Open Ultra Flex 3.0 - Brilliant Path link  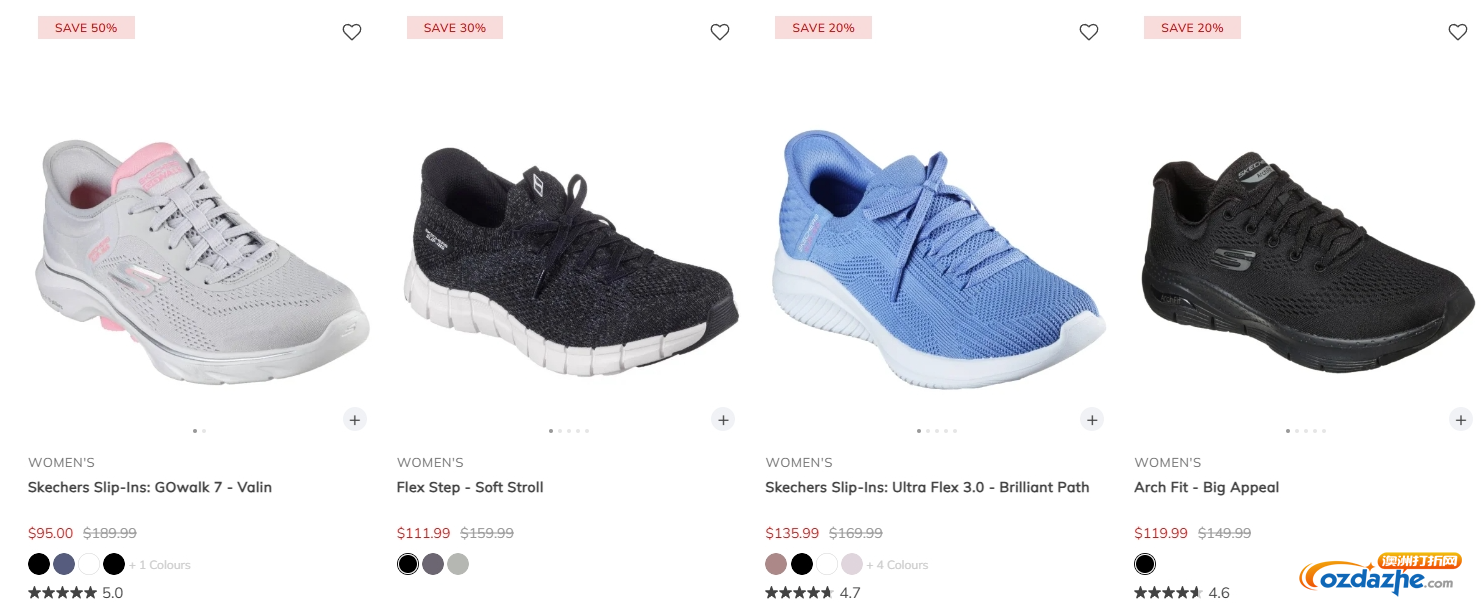coord(927,487)
